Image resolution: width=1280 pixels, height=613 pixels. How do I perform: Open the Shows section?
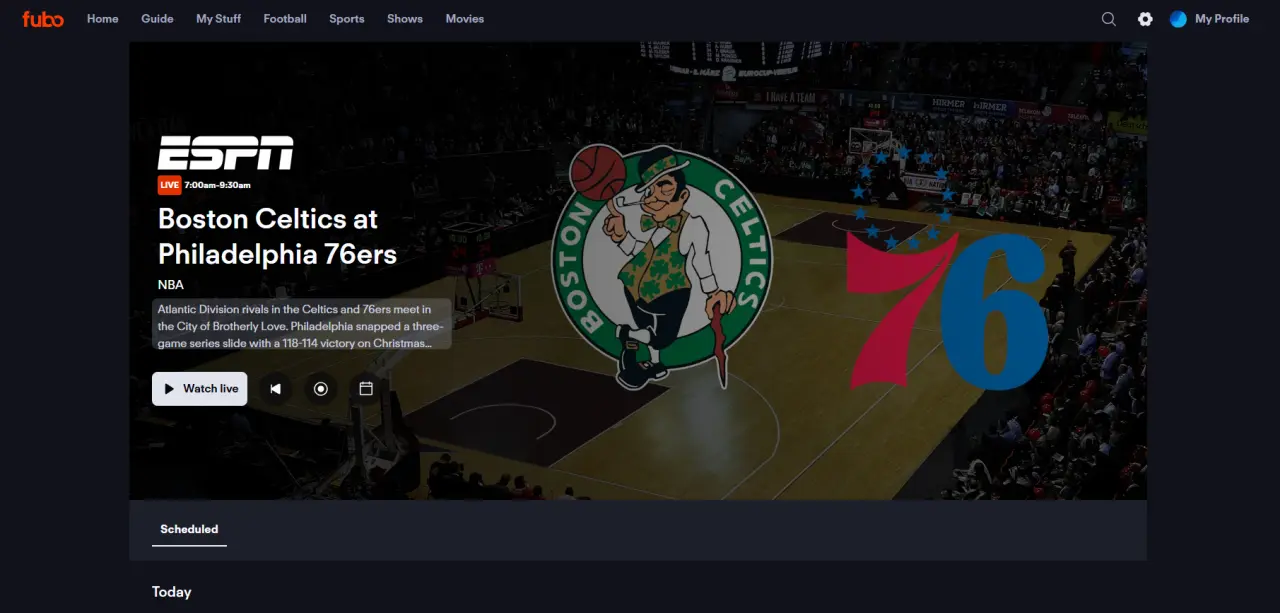click(405, 19)
